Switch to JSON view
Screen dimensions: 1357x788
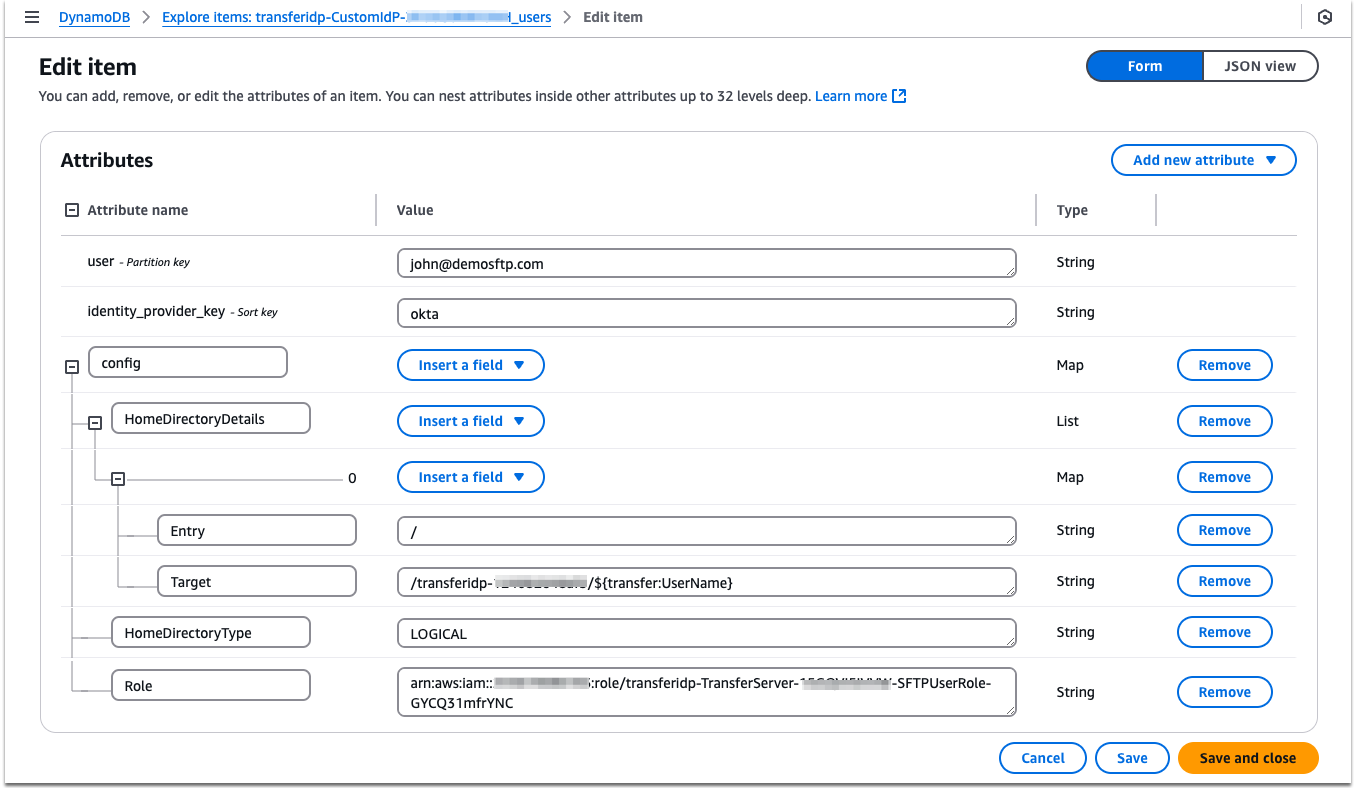[x=1259, y=65]
